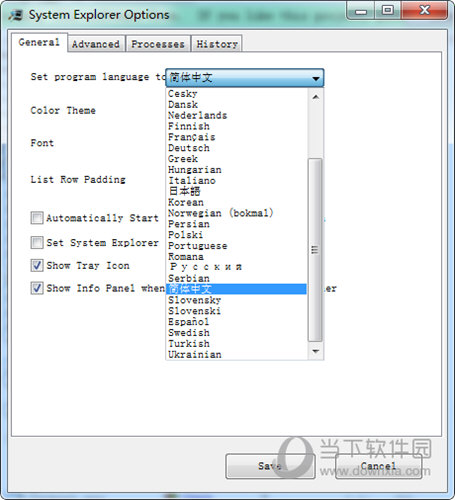Select Cesky in the language list
Viewport: 455px width, 500px height.
[x=236, y=94]
